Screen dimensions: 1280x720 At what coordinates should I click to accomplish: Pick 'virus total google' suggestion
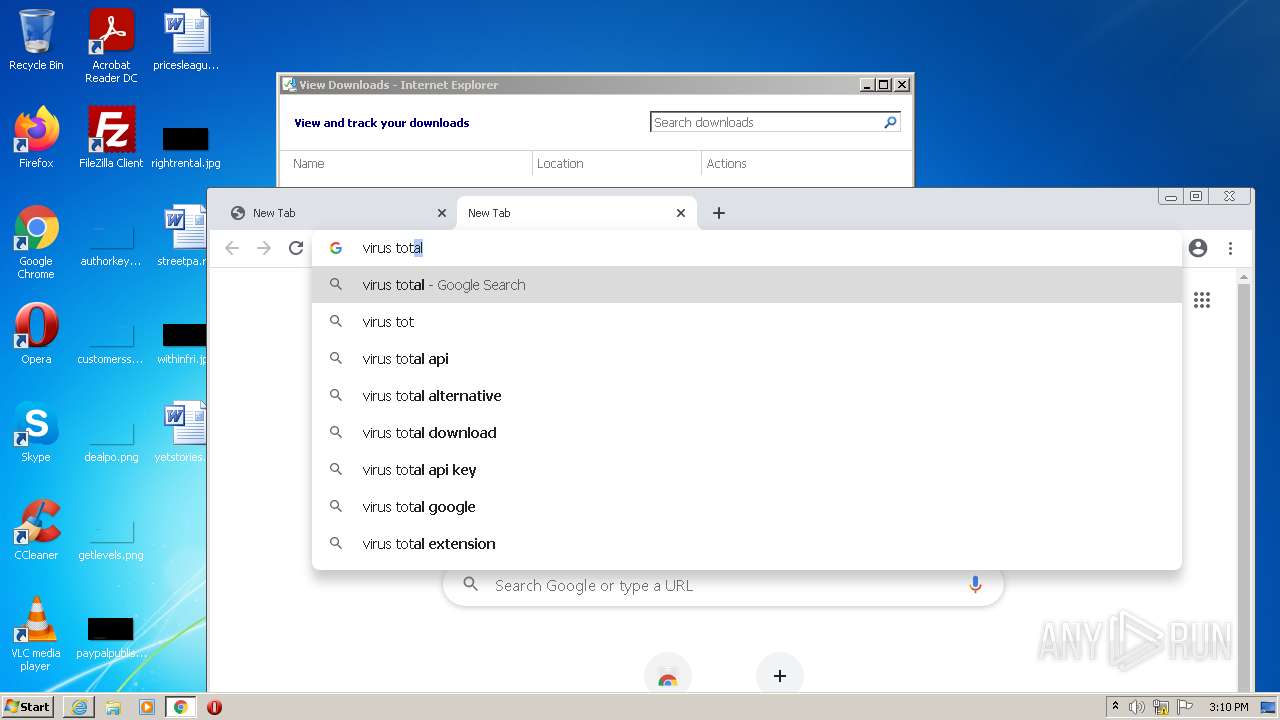tap(747, 507)
